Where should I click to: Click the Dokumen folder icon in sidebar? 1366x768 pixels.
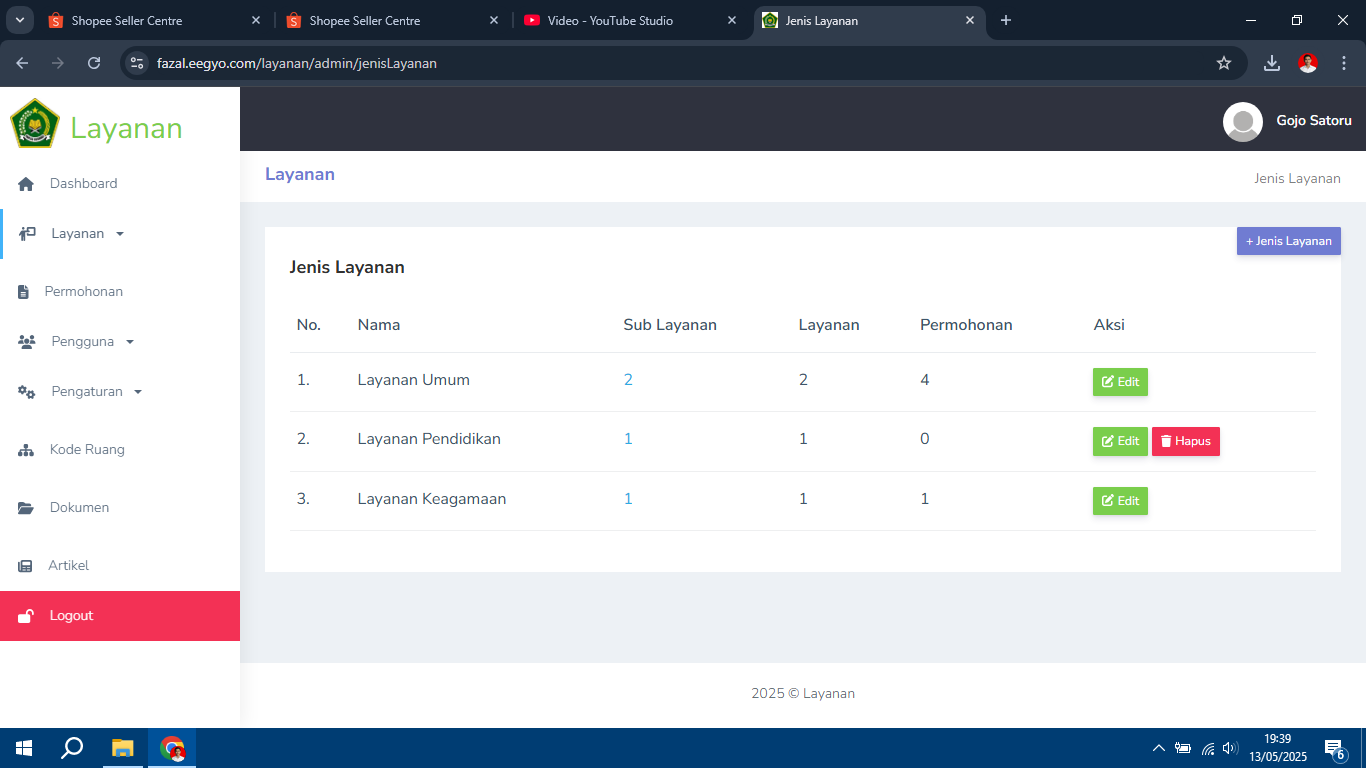[27, 508]
